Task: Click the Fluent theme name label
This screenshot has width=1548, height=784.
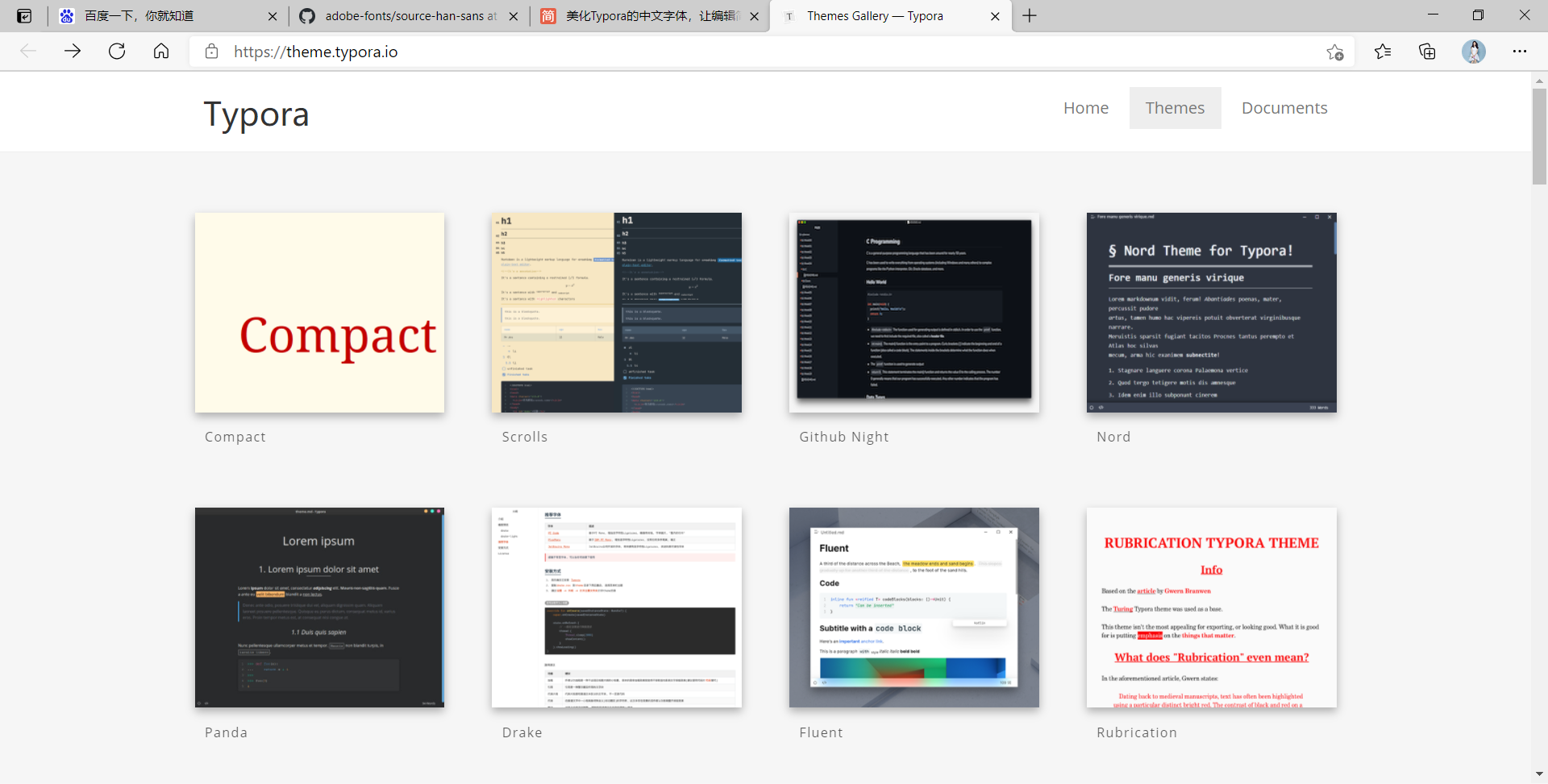Action: tap(821, 732)
